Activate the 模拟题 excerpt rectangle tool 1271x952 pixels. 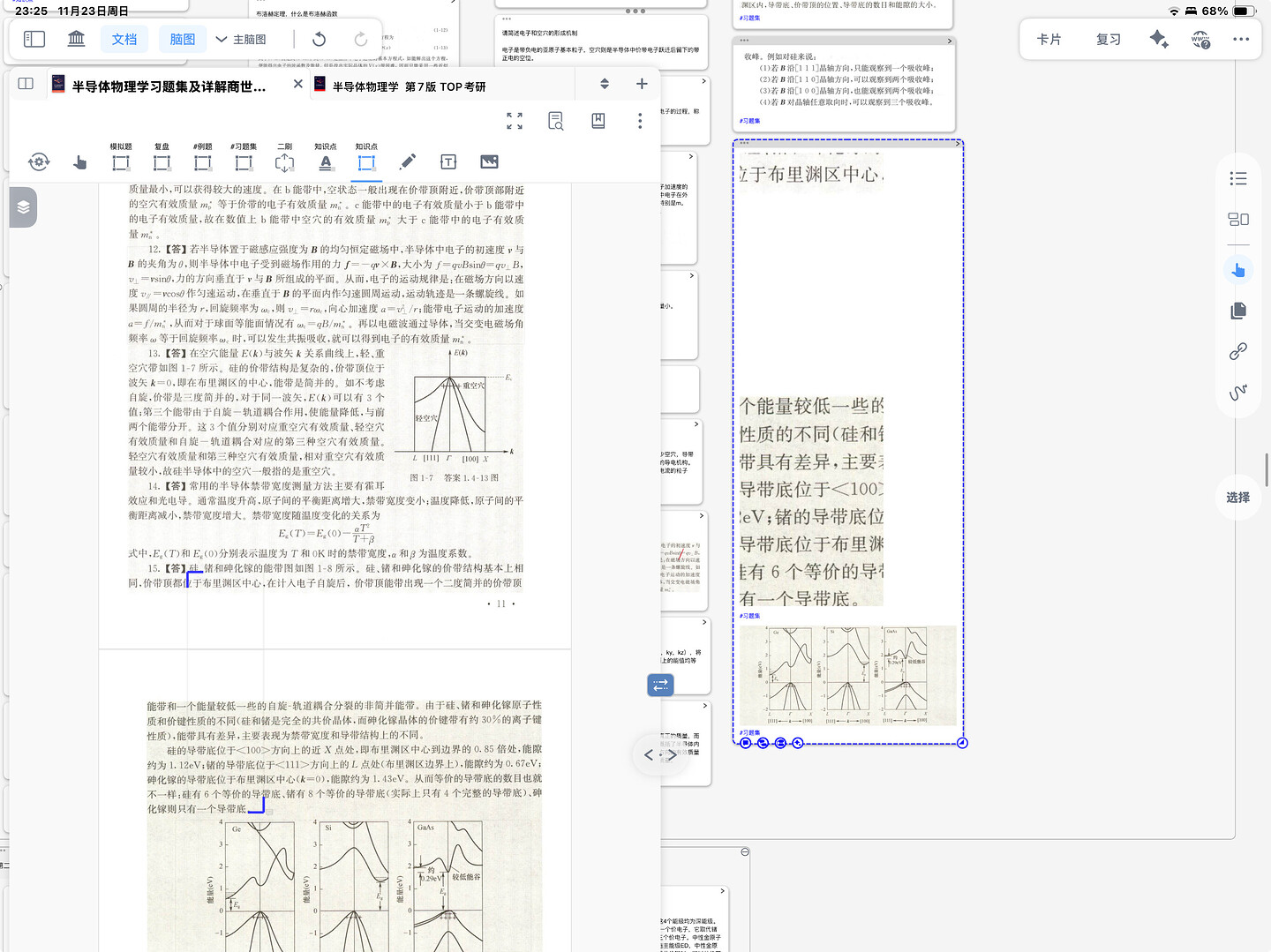tap(121, 161)
